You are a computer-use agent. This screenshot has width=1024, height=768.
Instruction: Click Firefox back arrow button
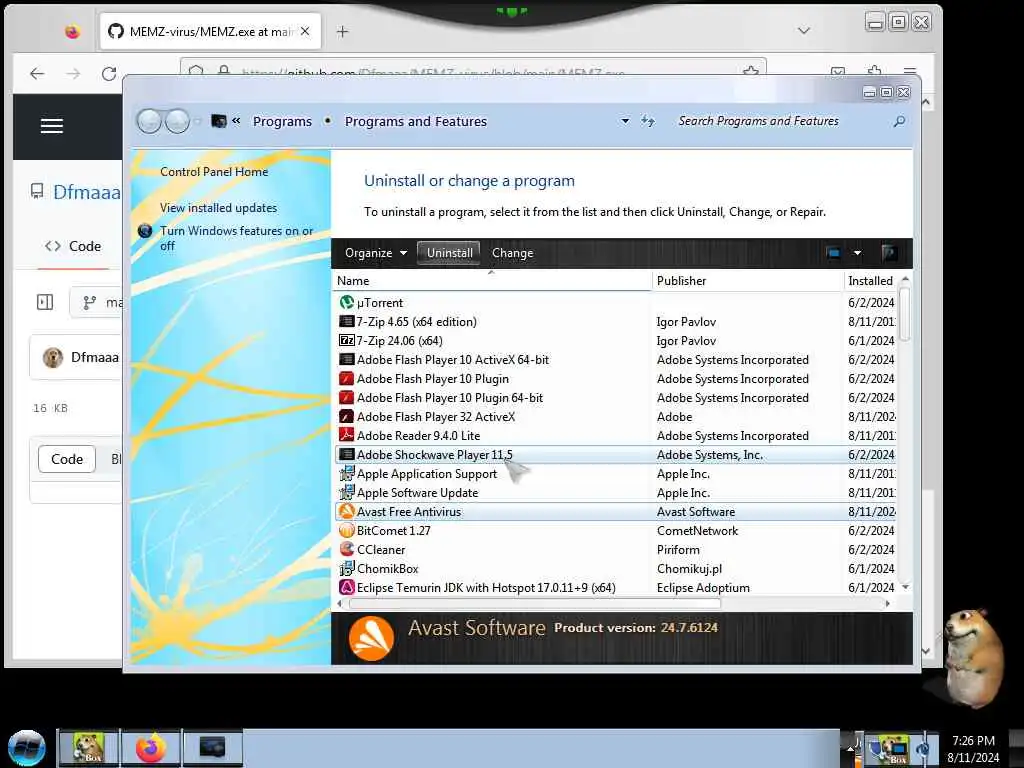click(37, 74)
